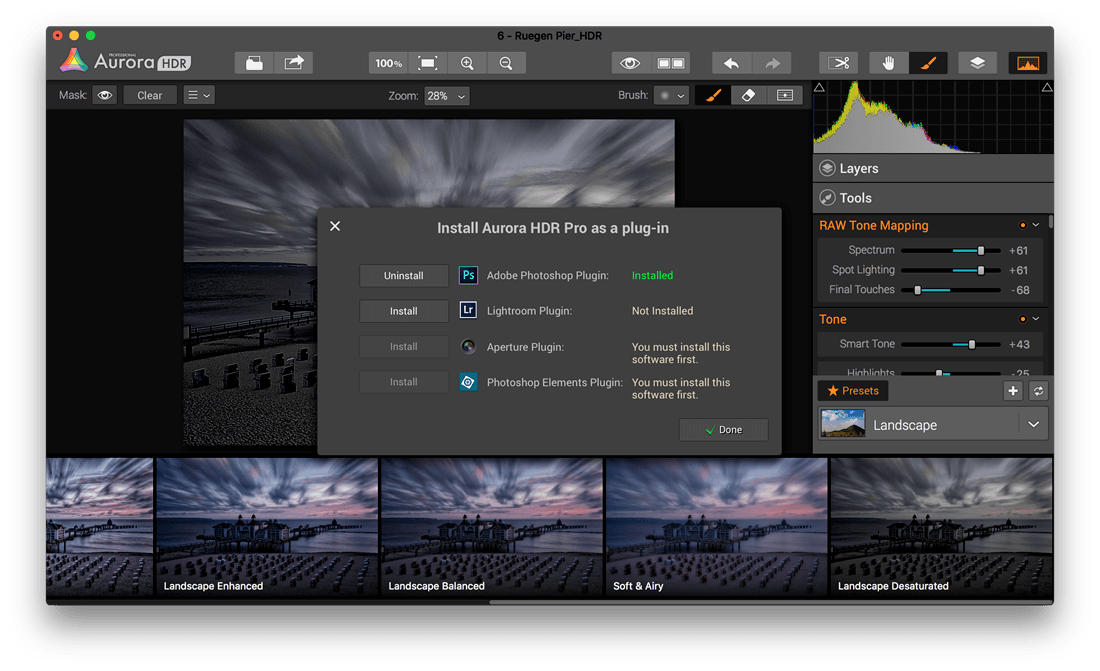Screen dimensions: 1100x671
Task: Select the crop scissors tool
Action: click(838, 63)
